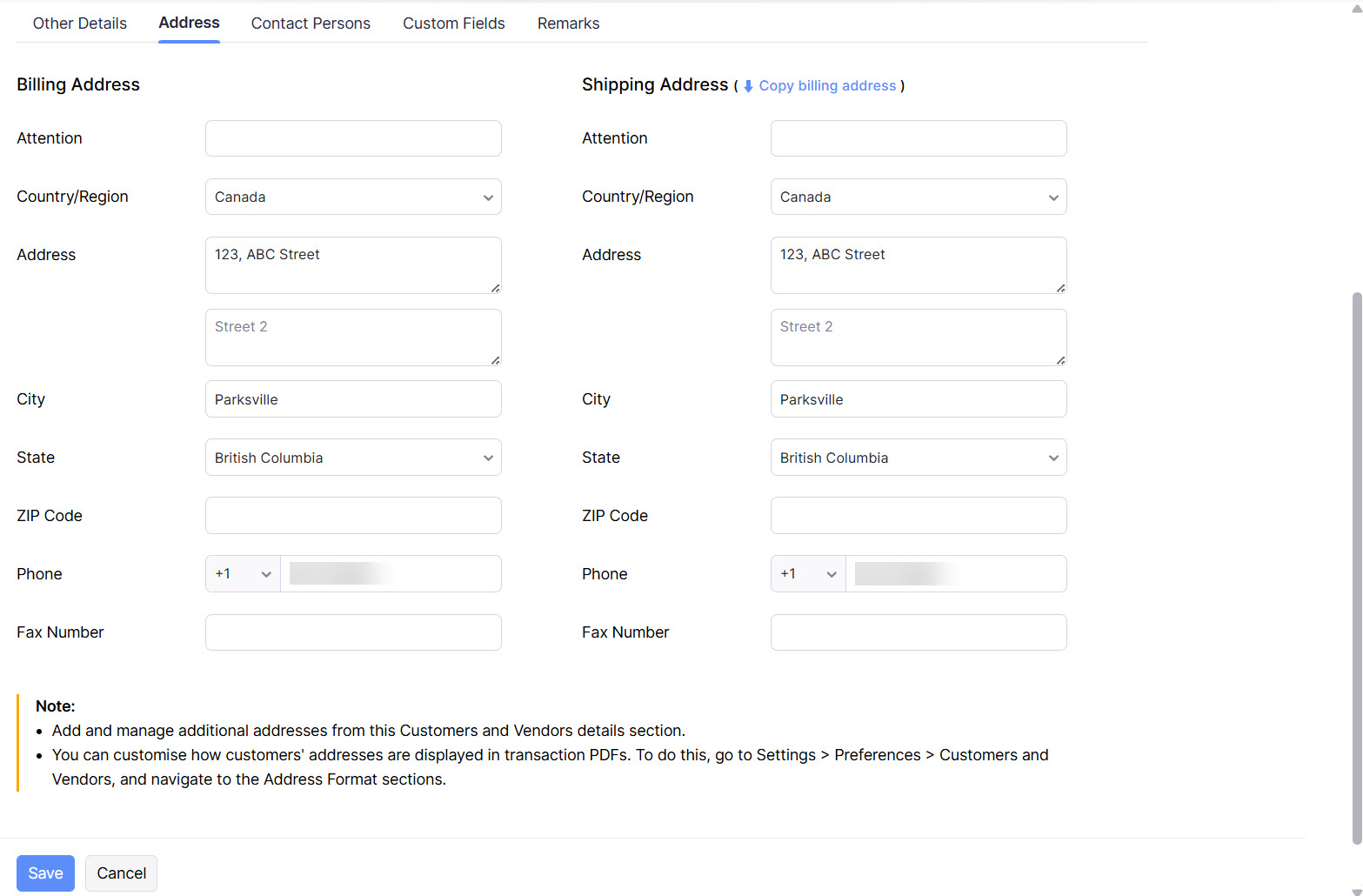Expand shipping Country/Region dropdown

(x=918, y=197)
